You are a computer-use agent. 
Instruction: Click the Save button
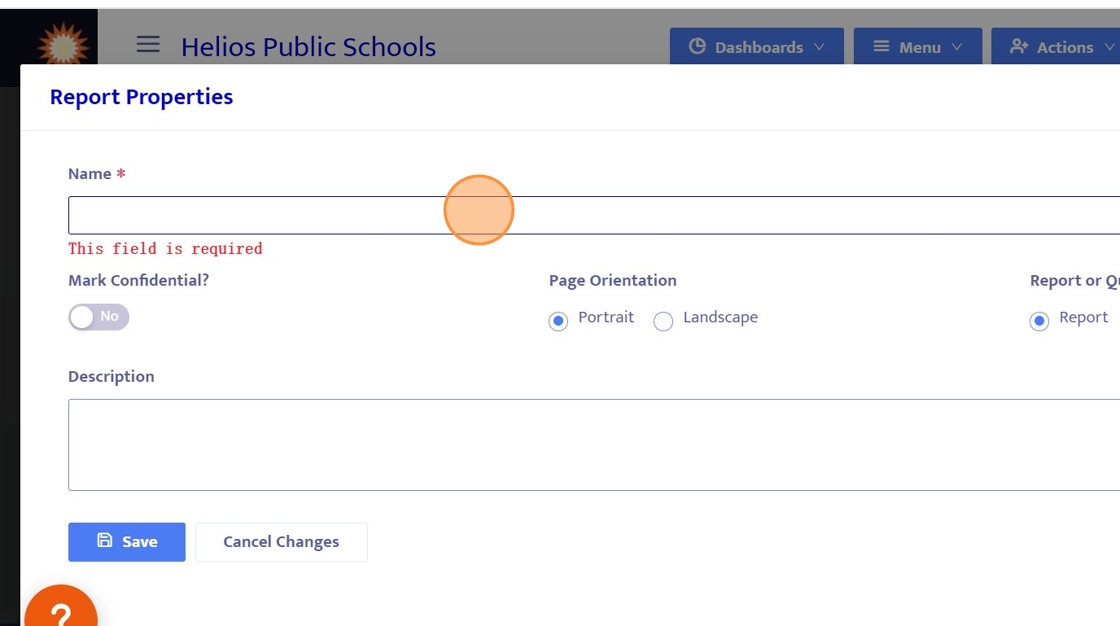[x=127, y=542]
